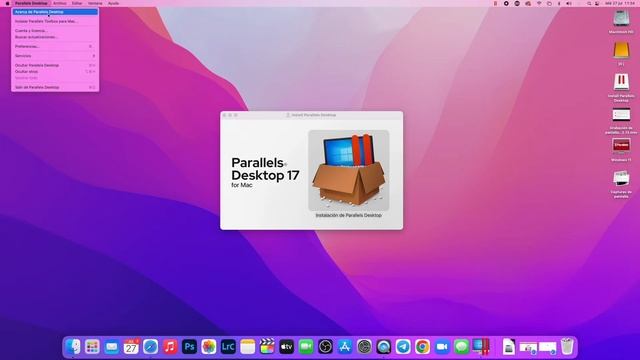640x360 pixels.
Task: Choose Buscar actualizaciones menu entry
Action: [x=55, y=37]
